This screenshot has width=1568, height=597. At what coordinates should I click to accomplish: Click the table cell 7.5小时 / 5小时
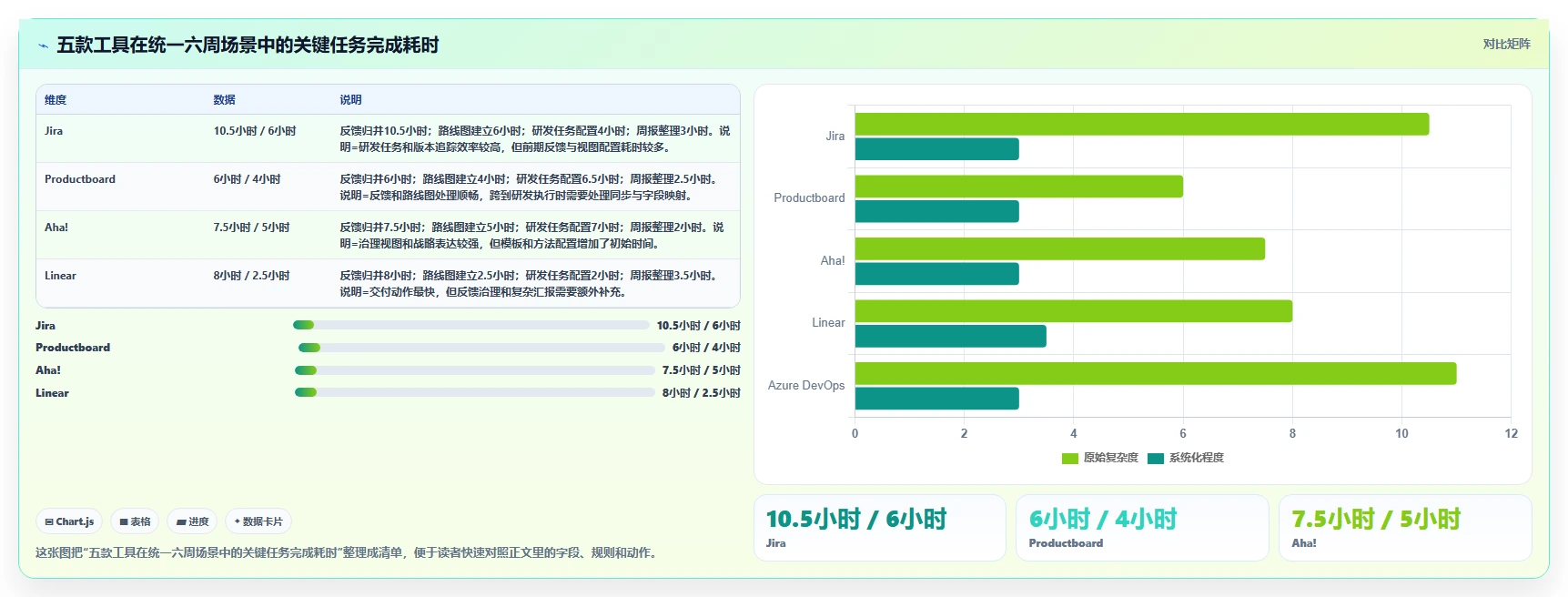click(x=252, y=228)
